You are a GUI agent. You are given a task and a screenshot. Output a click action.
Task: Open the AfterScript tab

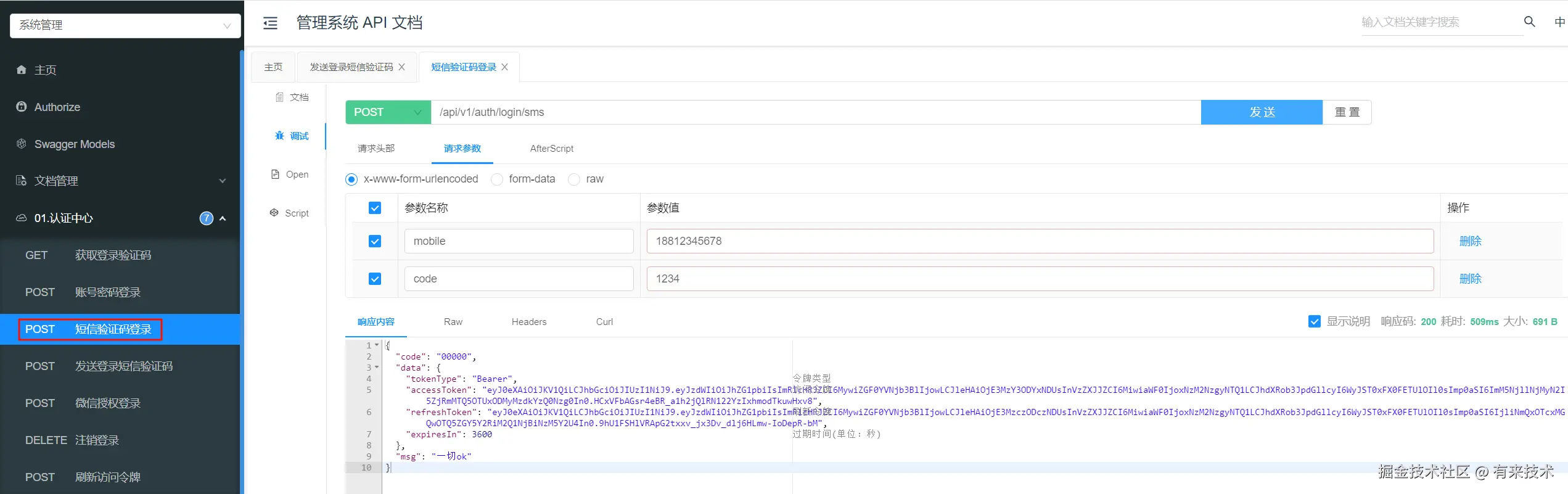[552, 149]
